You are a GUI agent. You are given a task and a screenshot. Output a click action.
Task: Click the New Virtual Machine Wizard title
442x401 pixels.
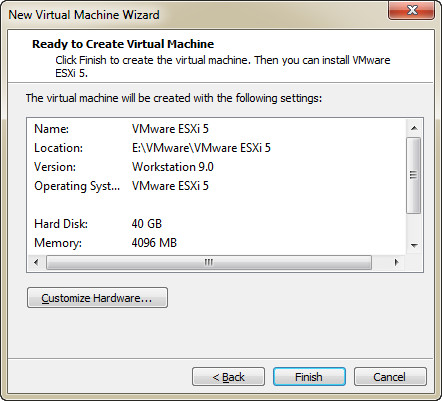pyautogui.click(x=84, y=15)
